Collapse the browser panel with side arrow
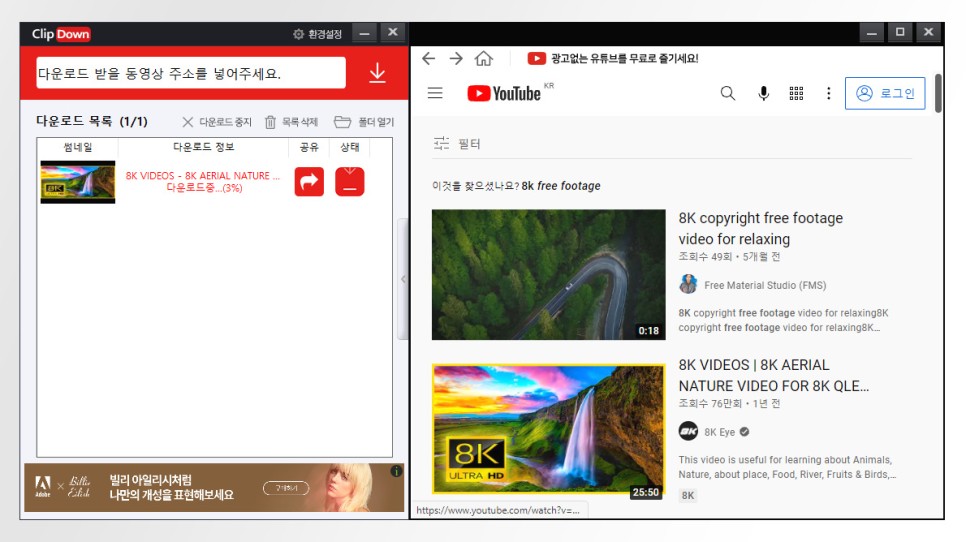 404,279
